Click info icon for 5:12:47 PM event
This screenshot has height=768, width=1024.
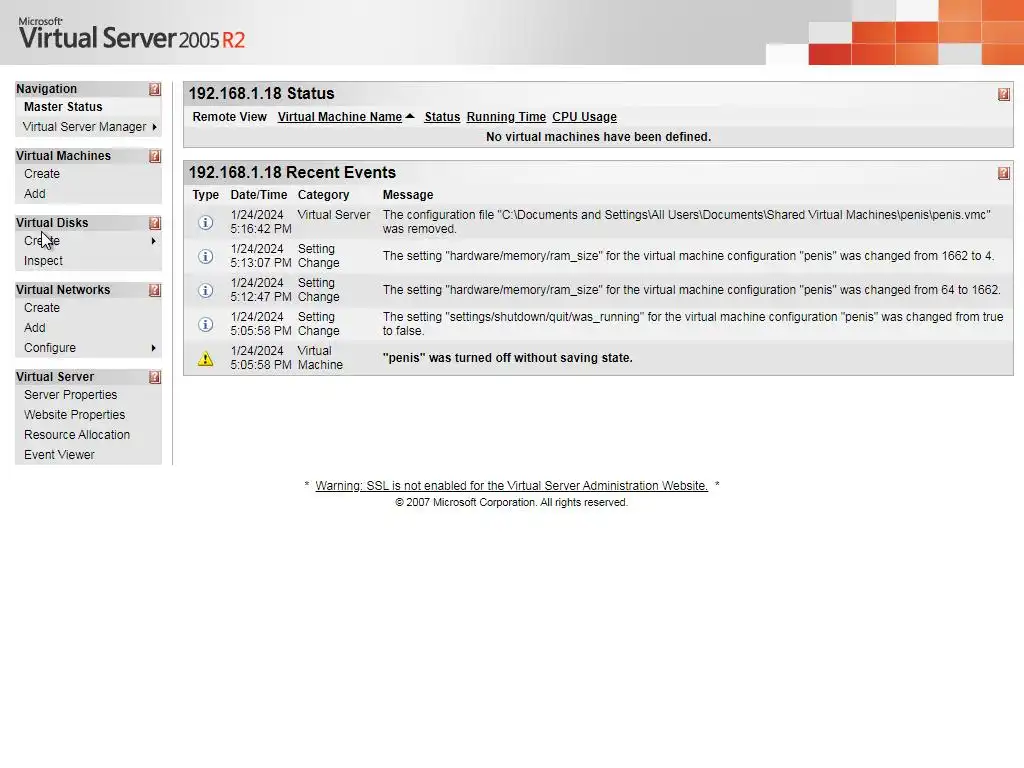206,291
